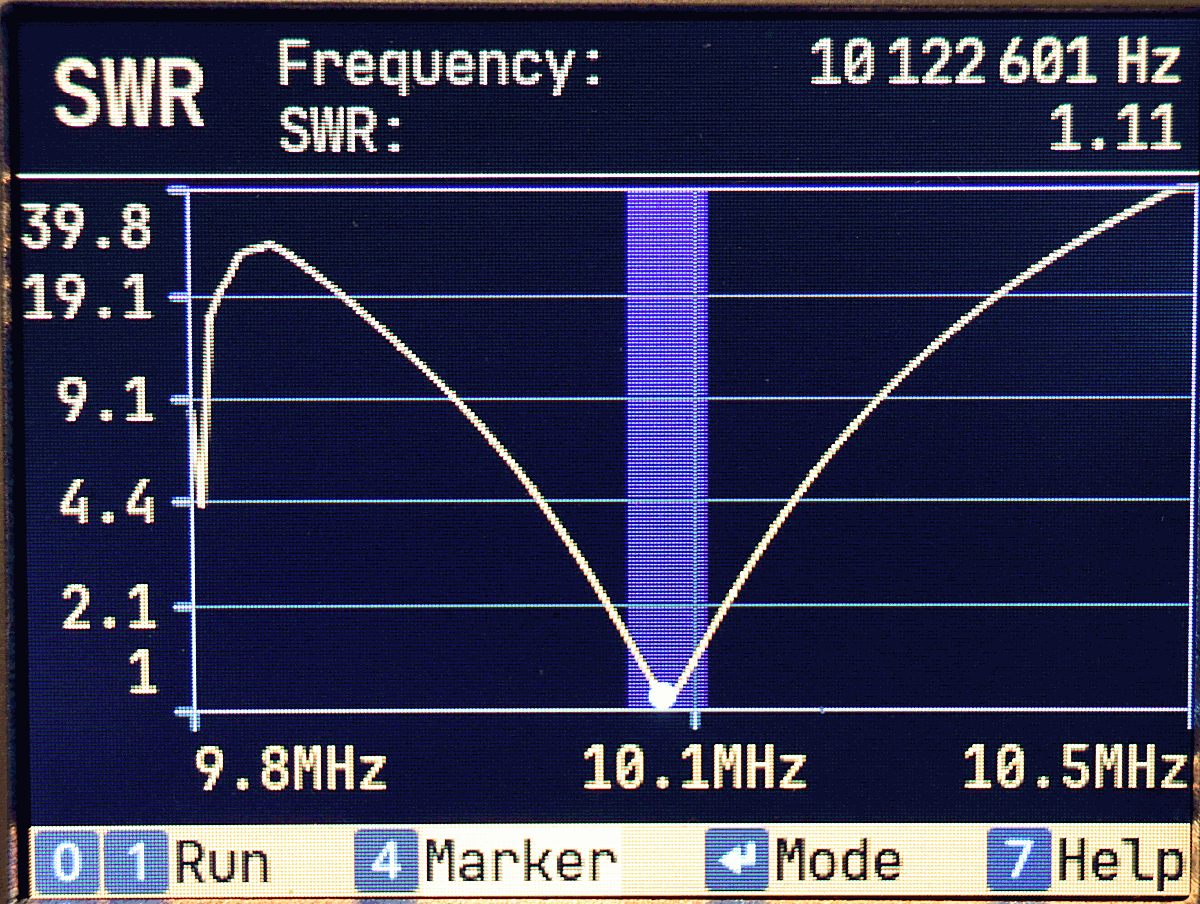1200x904 pixels.
Task: Click the curve peak near 9.8MHz
Action: coord(267,244)
